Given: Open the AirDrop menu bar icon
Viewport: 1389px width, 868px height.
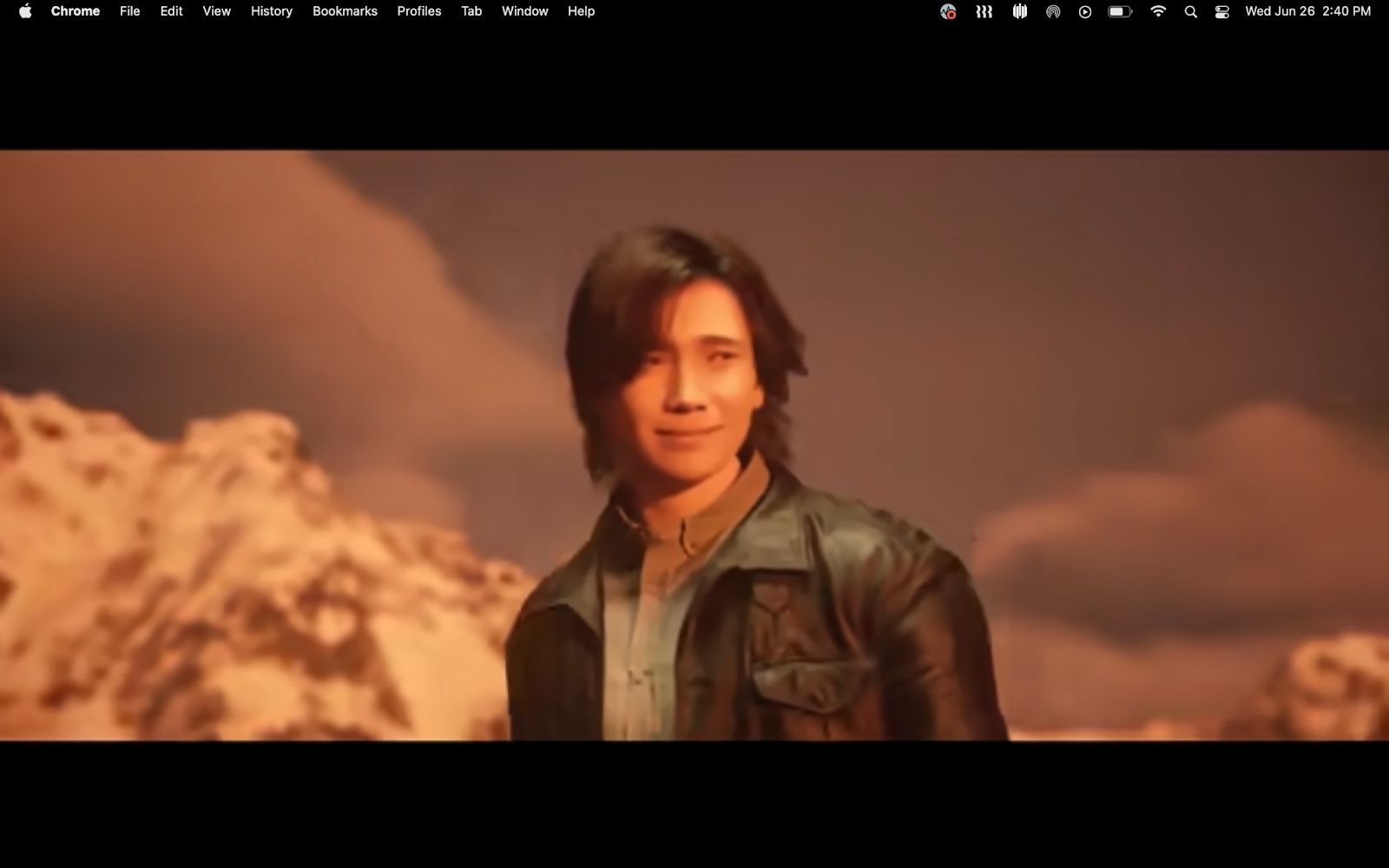Looking at the screenshot, I should click(1052, 11).
